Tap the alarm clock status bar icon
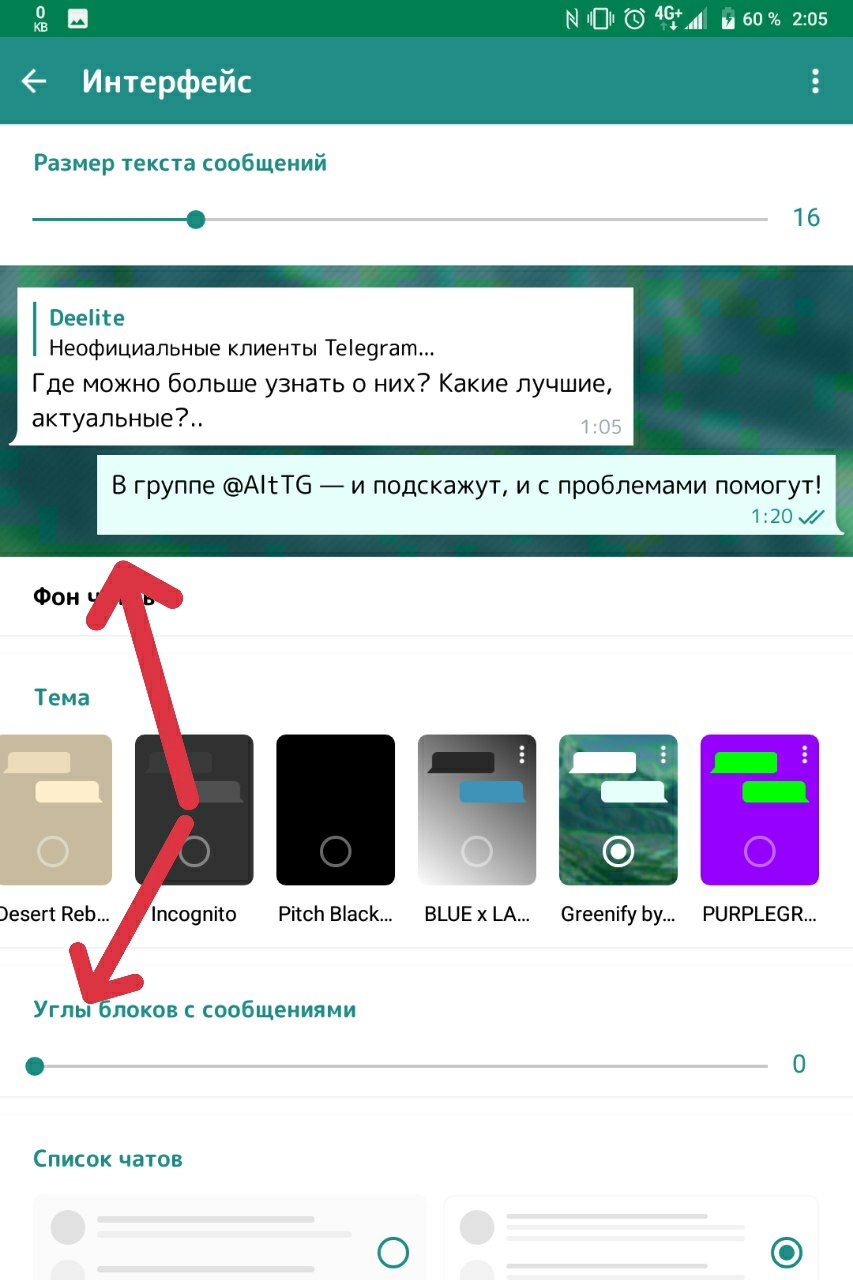 click(x=634, y=18)
